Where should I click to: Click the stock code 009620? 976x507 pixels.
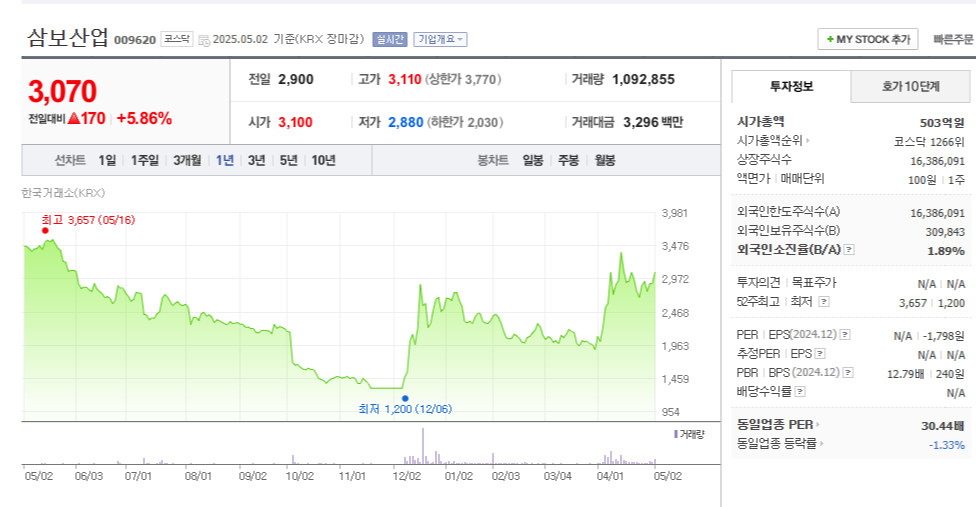coord(135,40)
